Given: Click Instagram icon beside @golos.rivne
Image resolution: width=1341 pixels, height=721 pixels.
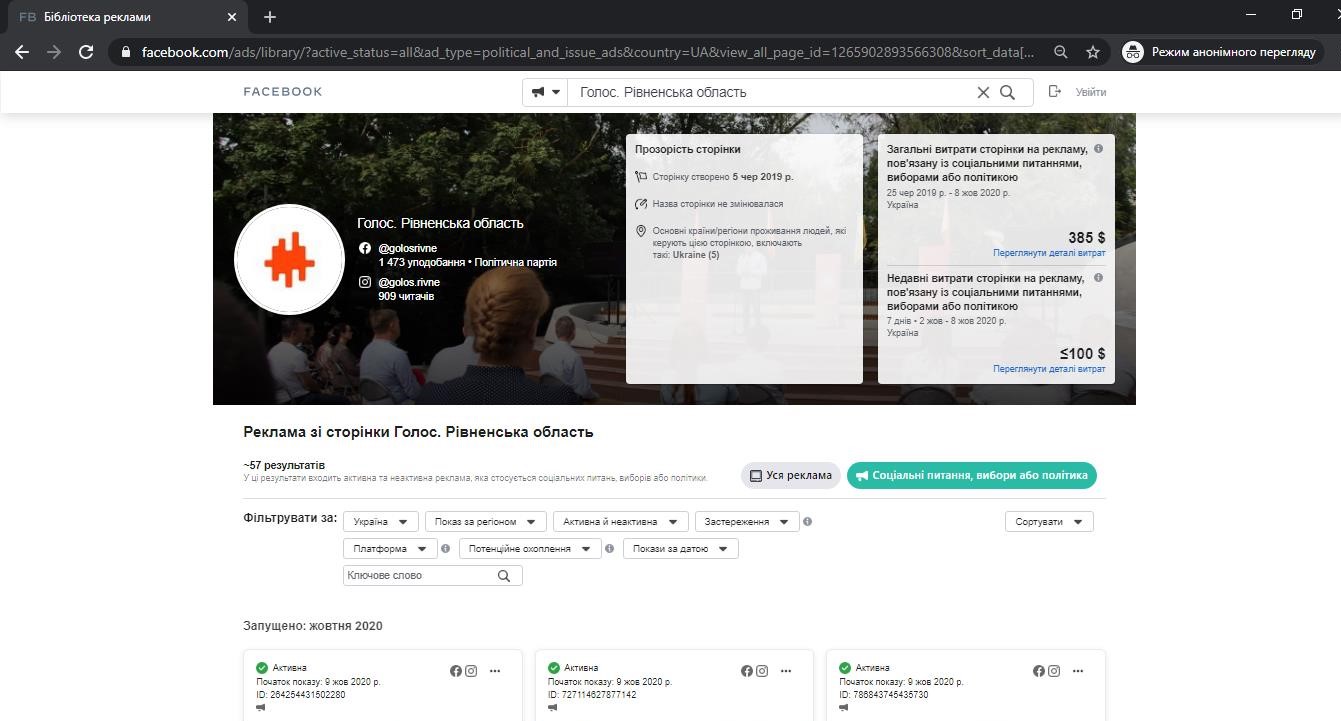Looking at the screenshot, I should [365, 282].
